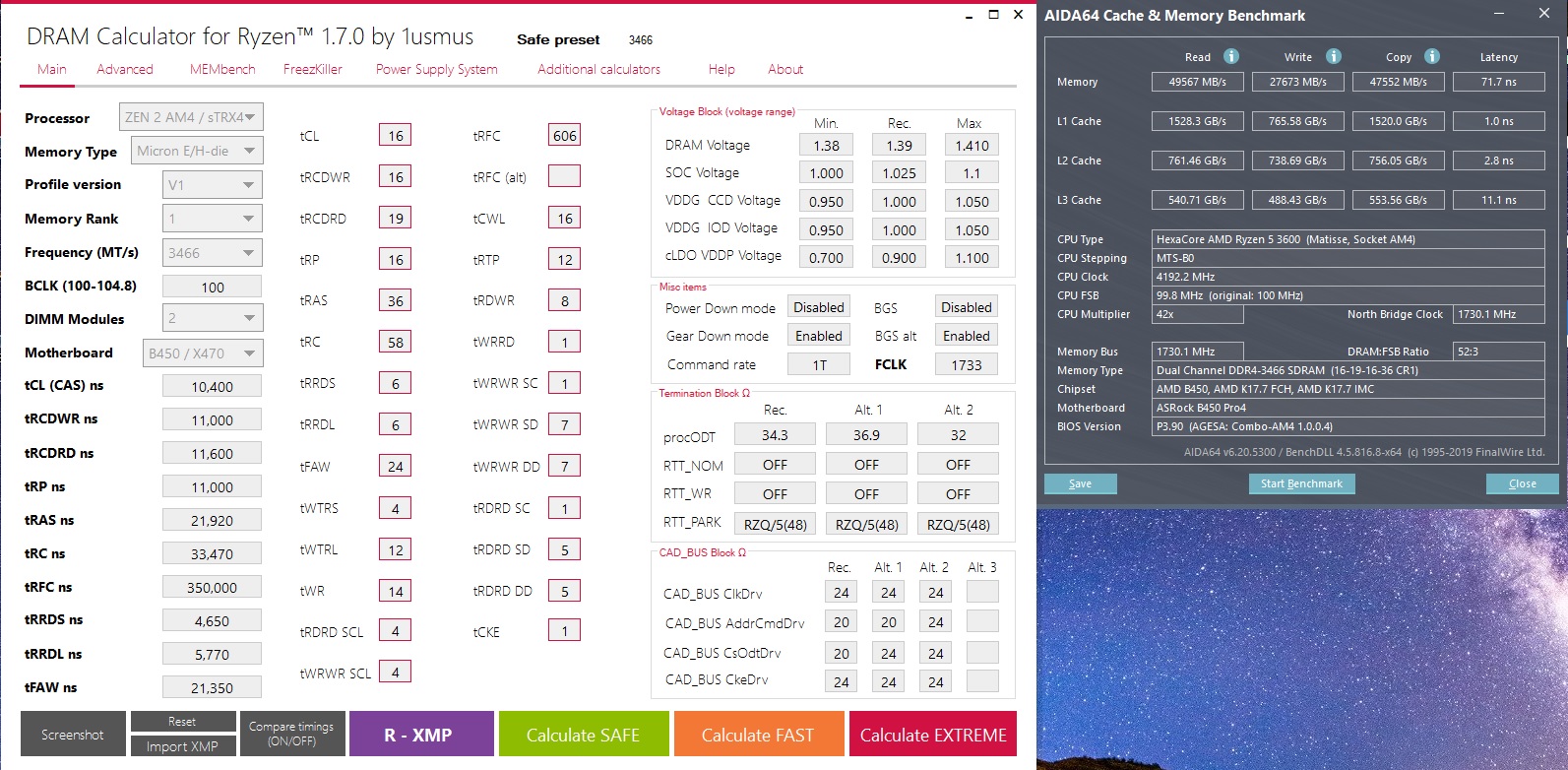Click the DRAM Voltage Rec. value 1.39

click(x=899, y=145)
